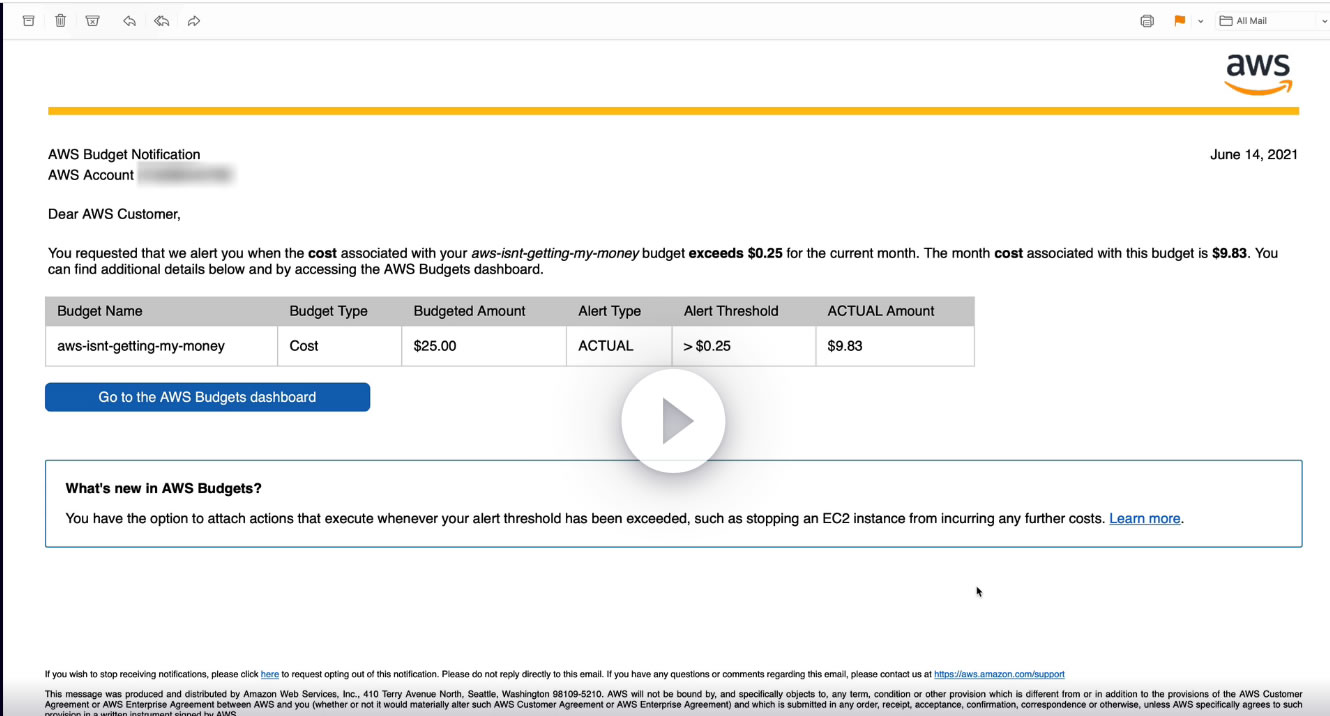Click the blurred AWS Account number

tap(186, 175)
